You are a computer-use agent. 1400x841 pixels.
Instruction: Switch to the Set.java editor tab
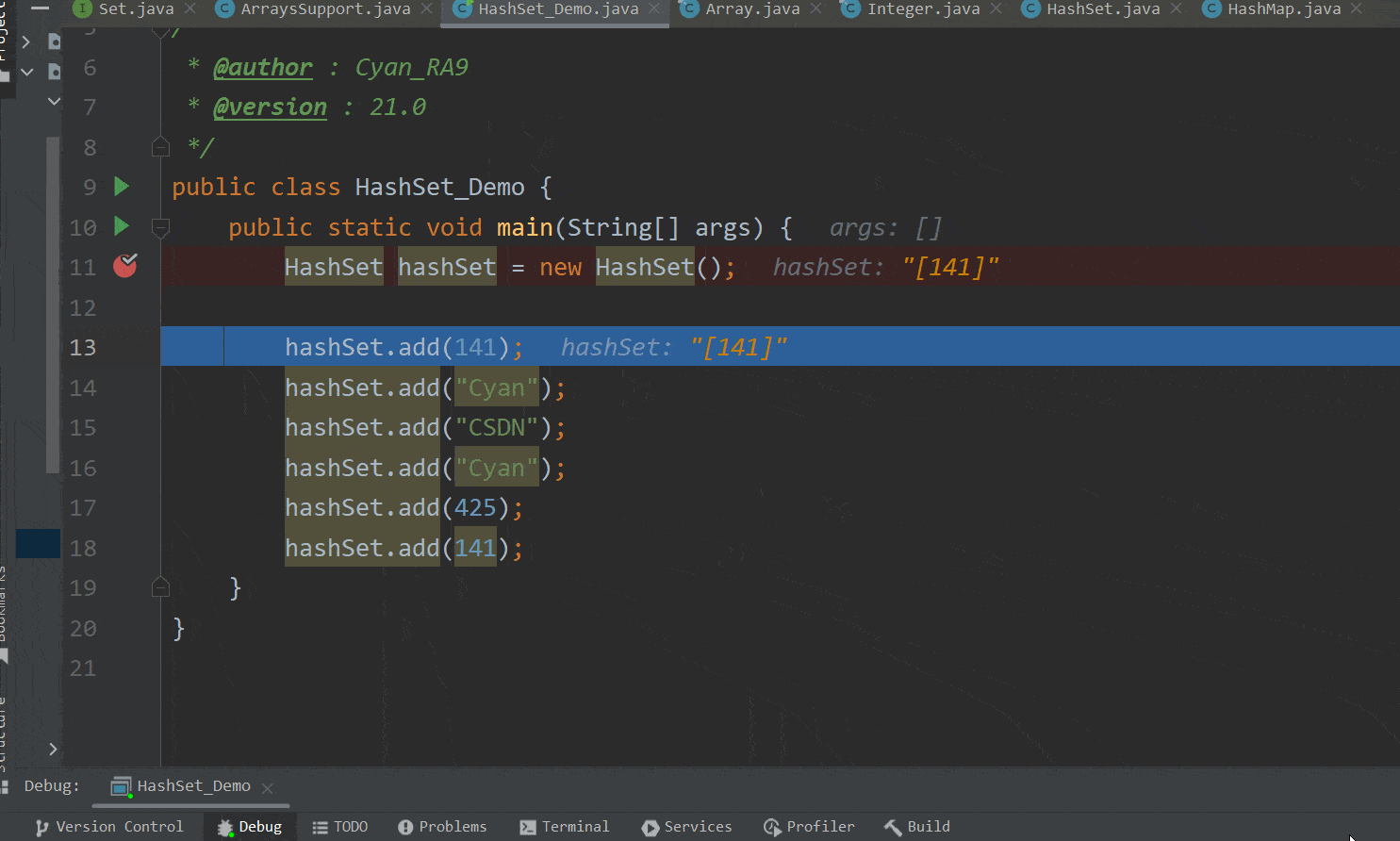pos(136,9)
